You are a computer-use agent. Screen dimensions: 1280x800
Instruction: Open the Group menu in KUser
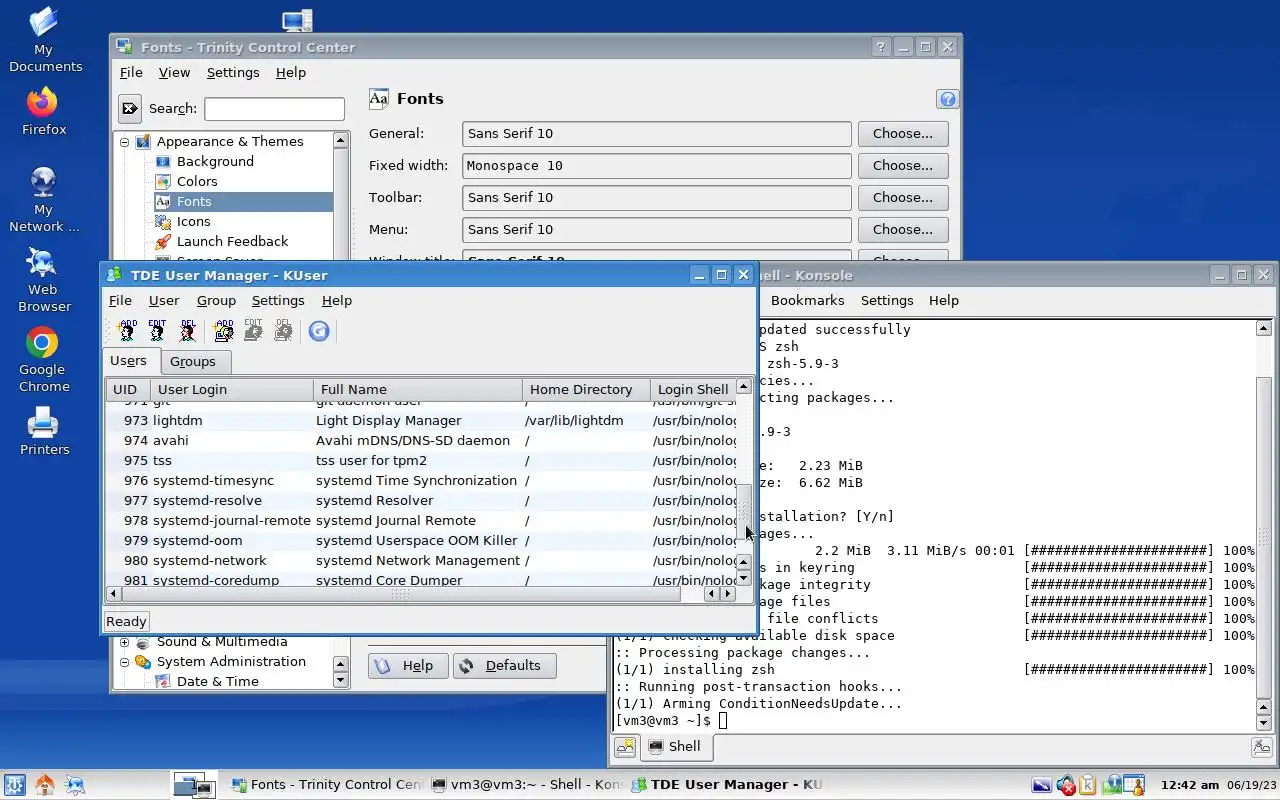click(216, 300)
